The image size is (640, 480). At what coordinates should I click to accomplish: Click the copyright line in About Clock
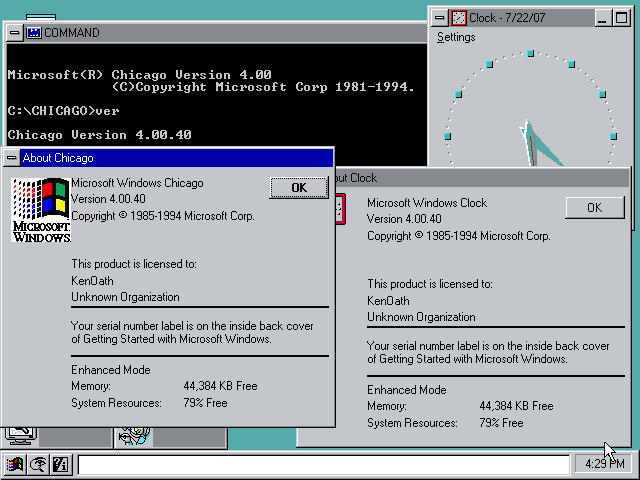coord(459,236)
